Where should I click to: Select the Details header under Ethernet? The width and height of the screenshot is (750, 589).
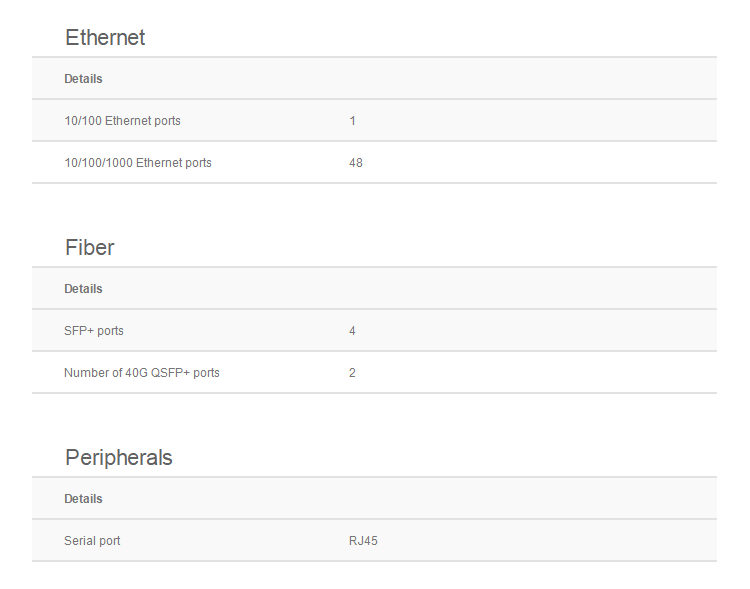(83, 79)
